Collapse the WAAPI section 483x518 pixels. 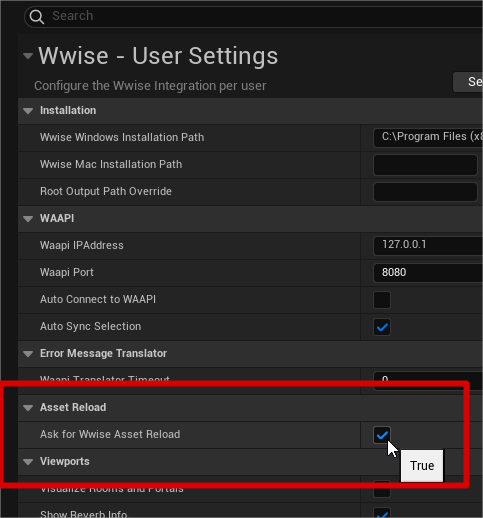(28, 219)
